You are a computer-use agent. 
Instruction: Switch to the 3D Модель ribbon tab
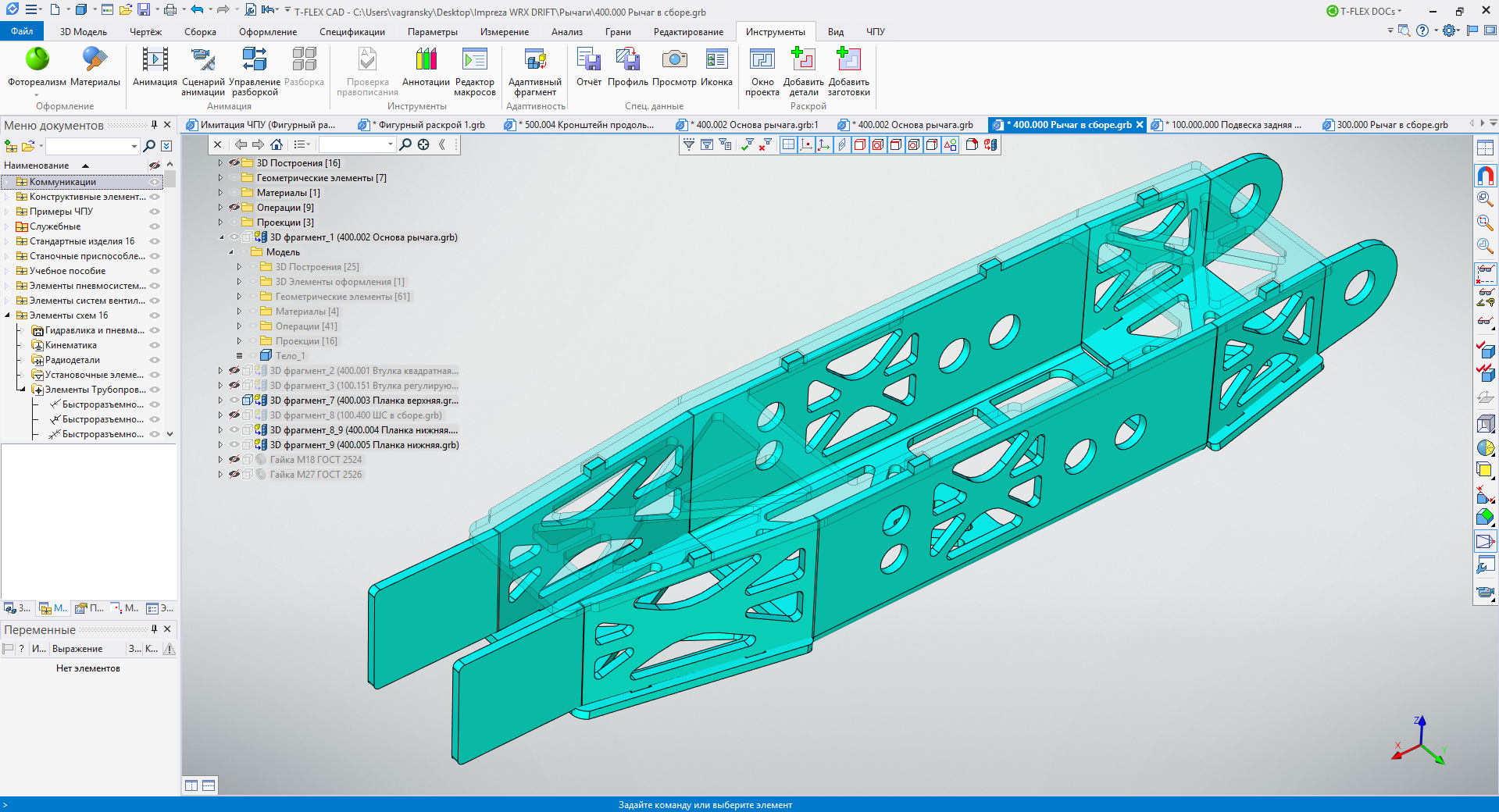click(83, 32)
